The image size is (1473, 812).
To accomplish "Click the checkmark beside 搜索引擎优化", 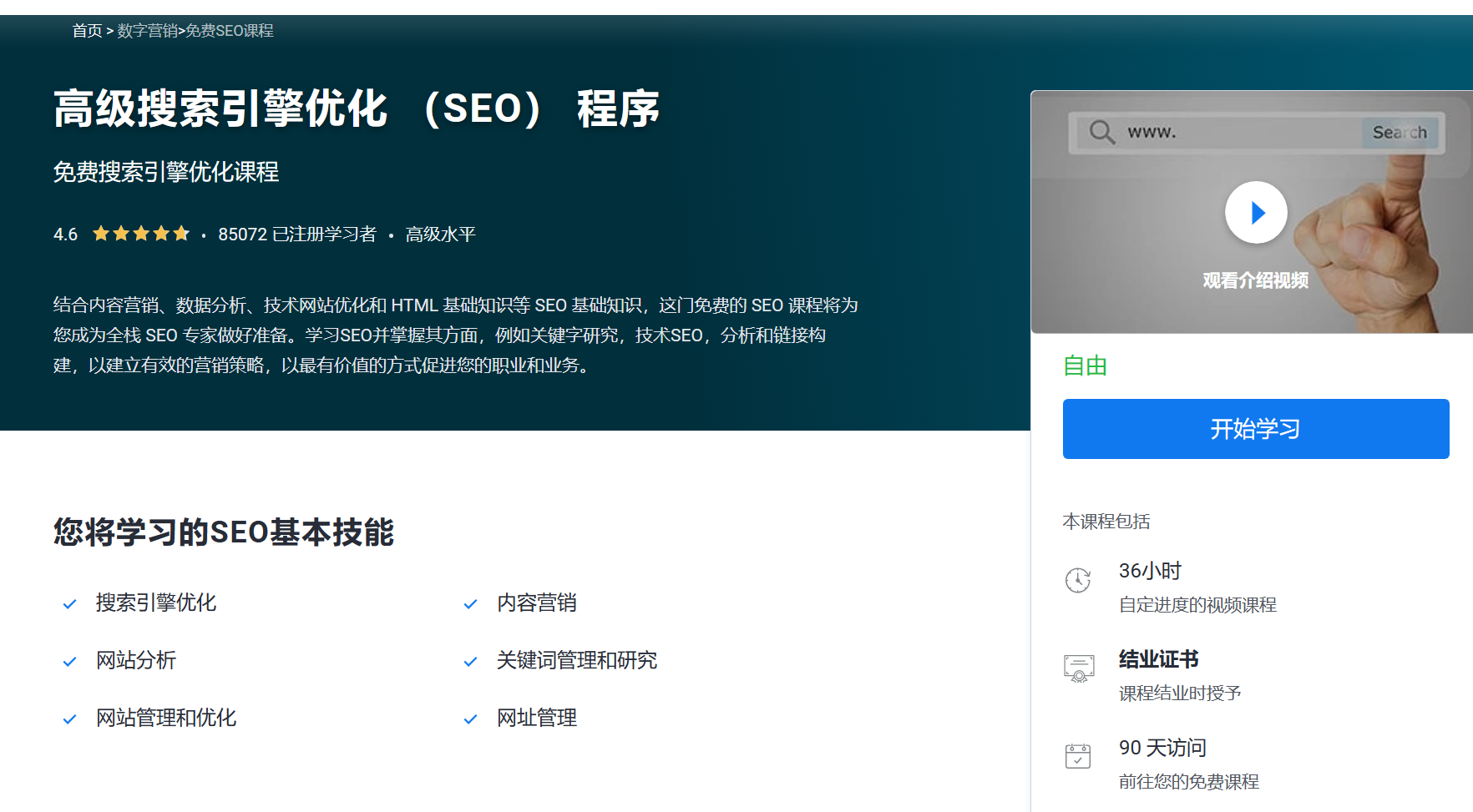I will point(70,604).
